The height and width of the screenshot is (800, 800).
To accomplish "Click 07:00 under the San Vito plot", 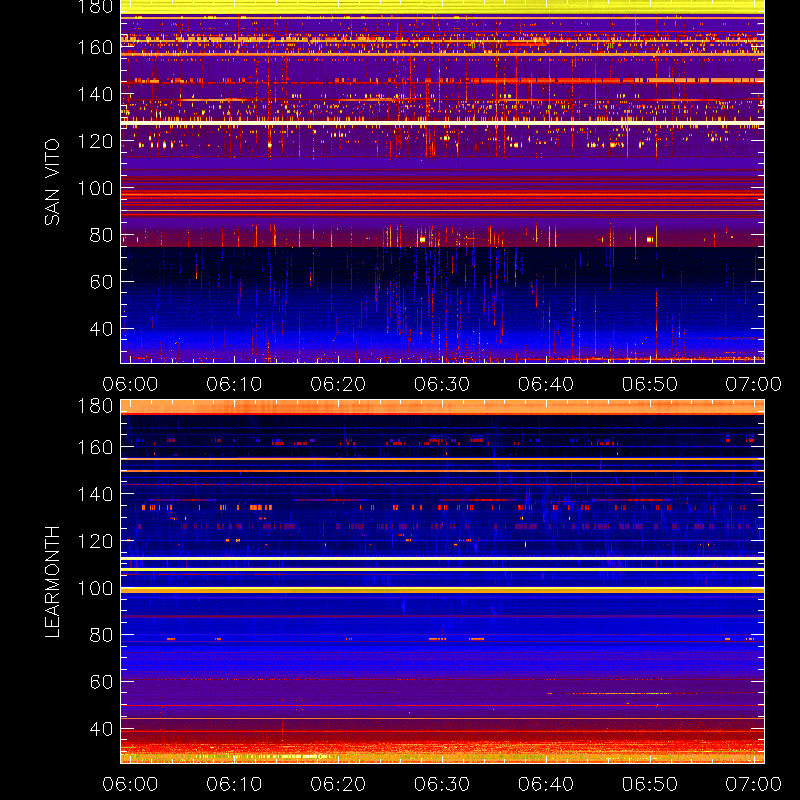I will tap(754, 384).
